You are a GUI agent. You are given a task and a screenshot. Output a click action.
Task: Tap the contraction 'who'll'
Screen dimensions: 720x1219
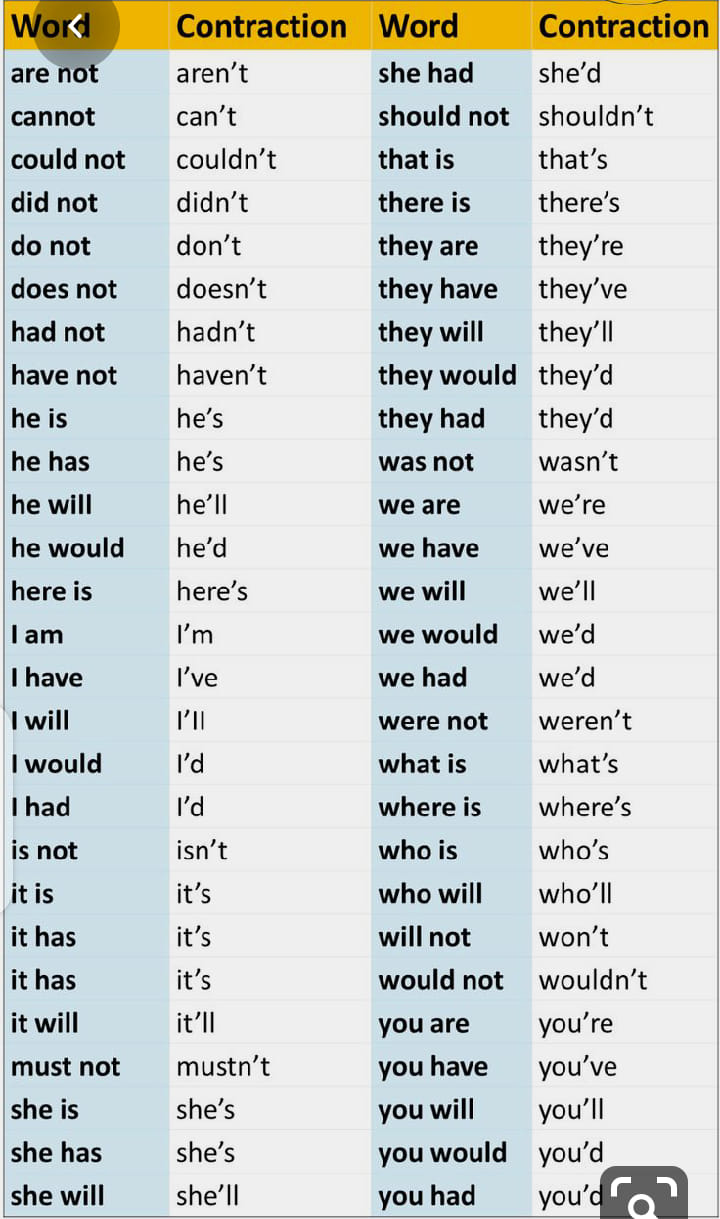point(575,894)
